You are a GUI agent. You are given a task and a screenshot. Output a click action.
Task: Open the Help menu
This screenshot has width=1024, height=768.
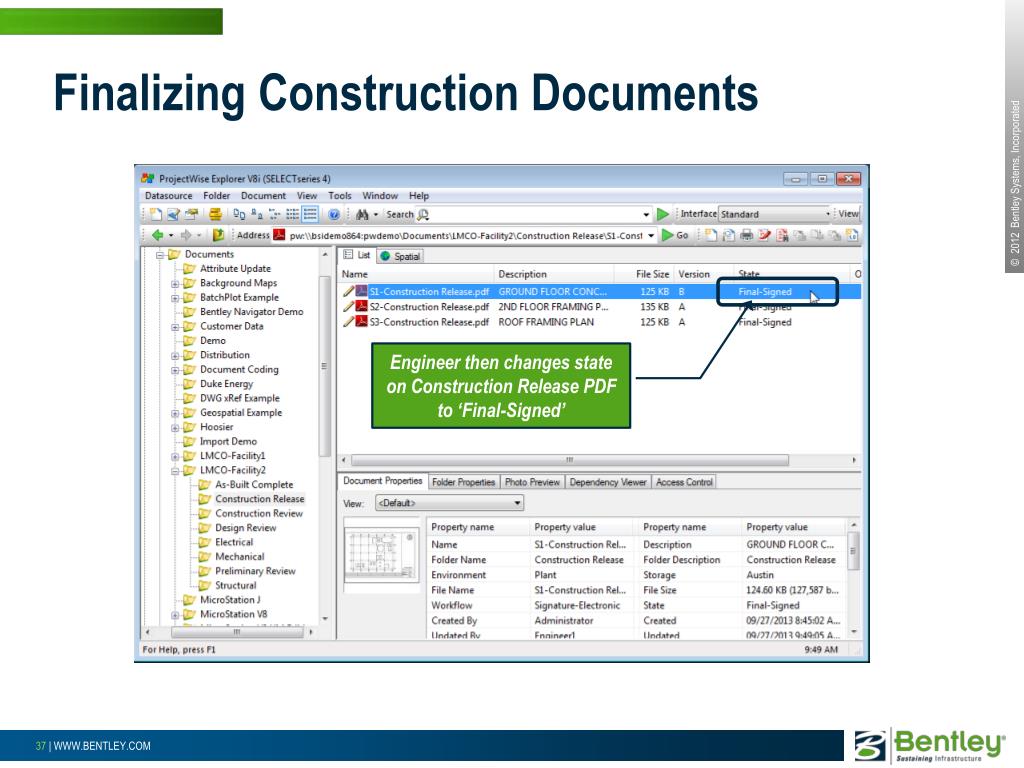click(419, 196)
